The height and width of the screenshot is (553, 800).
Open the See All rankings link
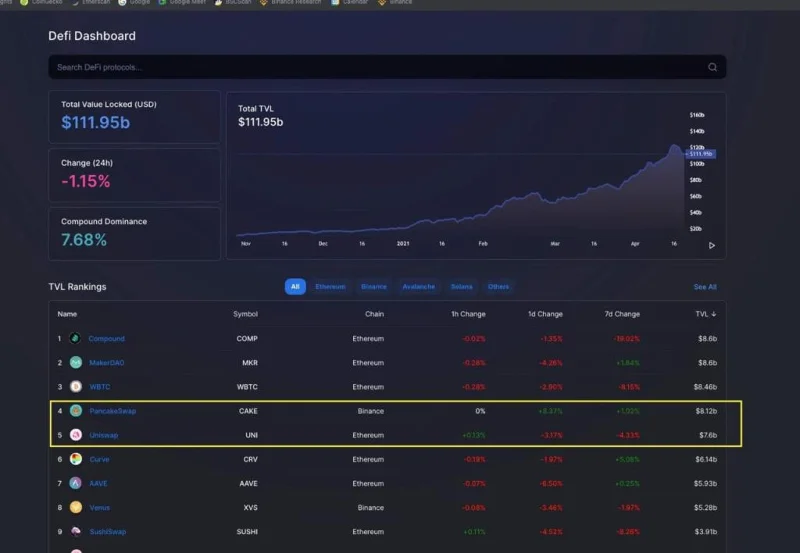coord(705,287)
